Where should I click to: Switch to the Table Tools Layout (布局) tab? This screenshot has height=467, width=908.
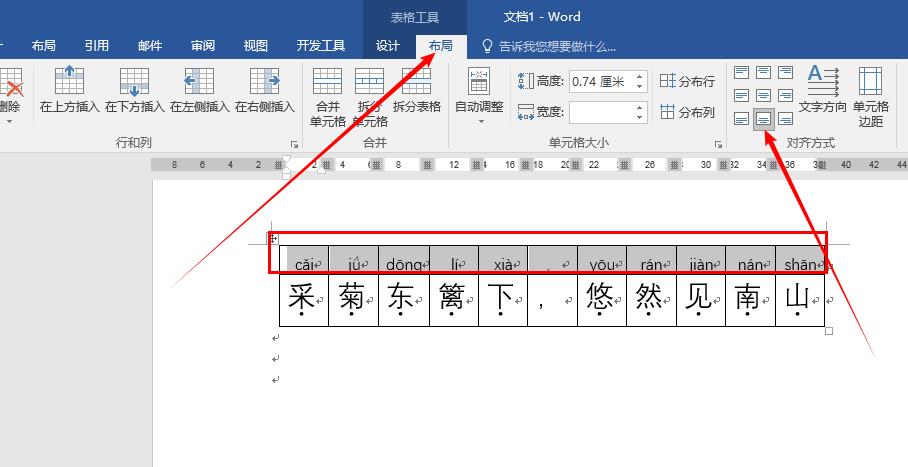coord(441,46)
